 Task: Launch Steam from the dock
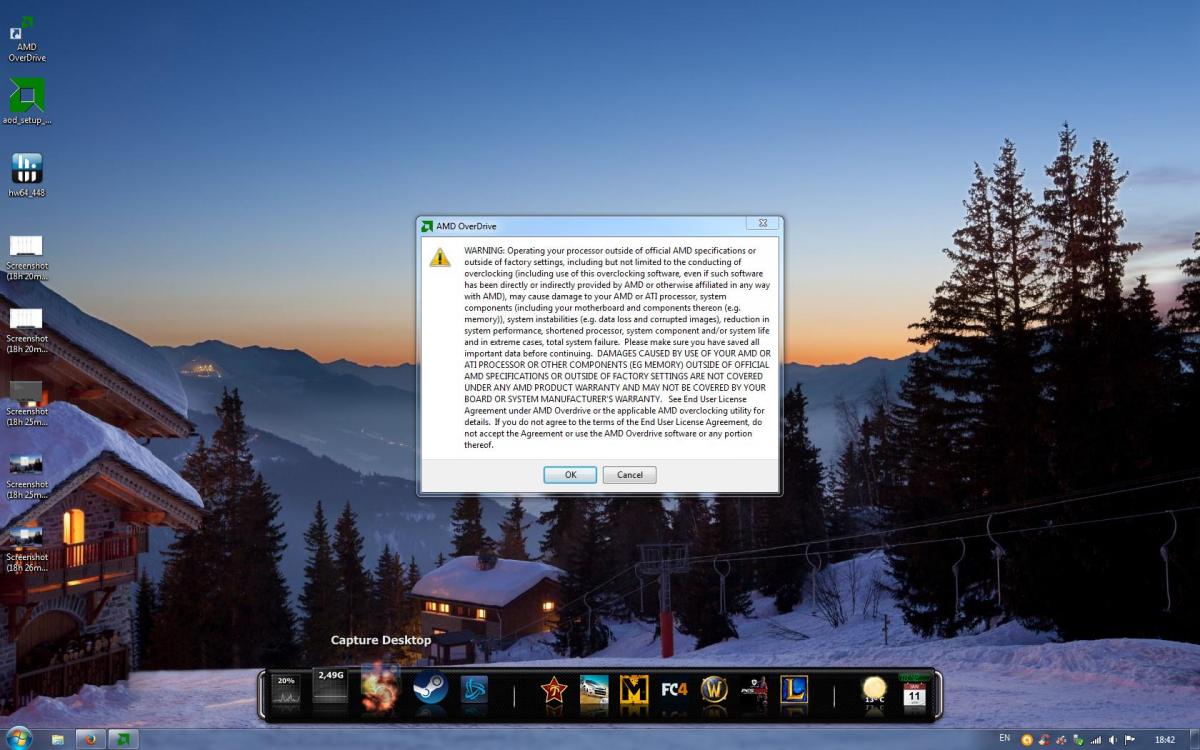pyautogui.click(x=431, y=688)
